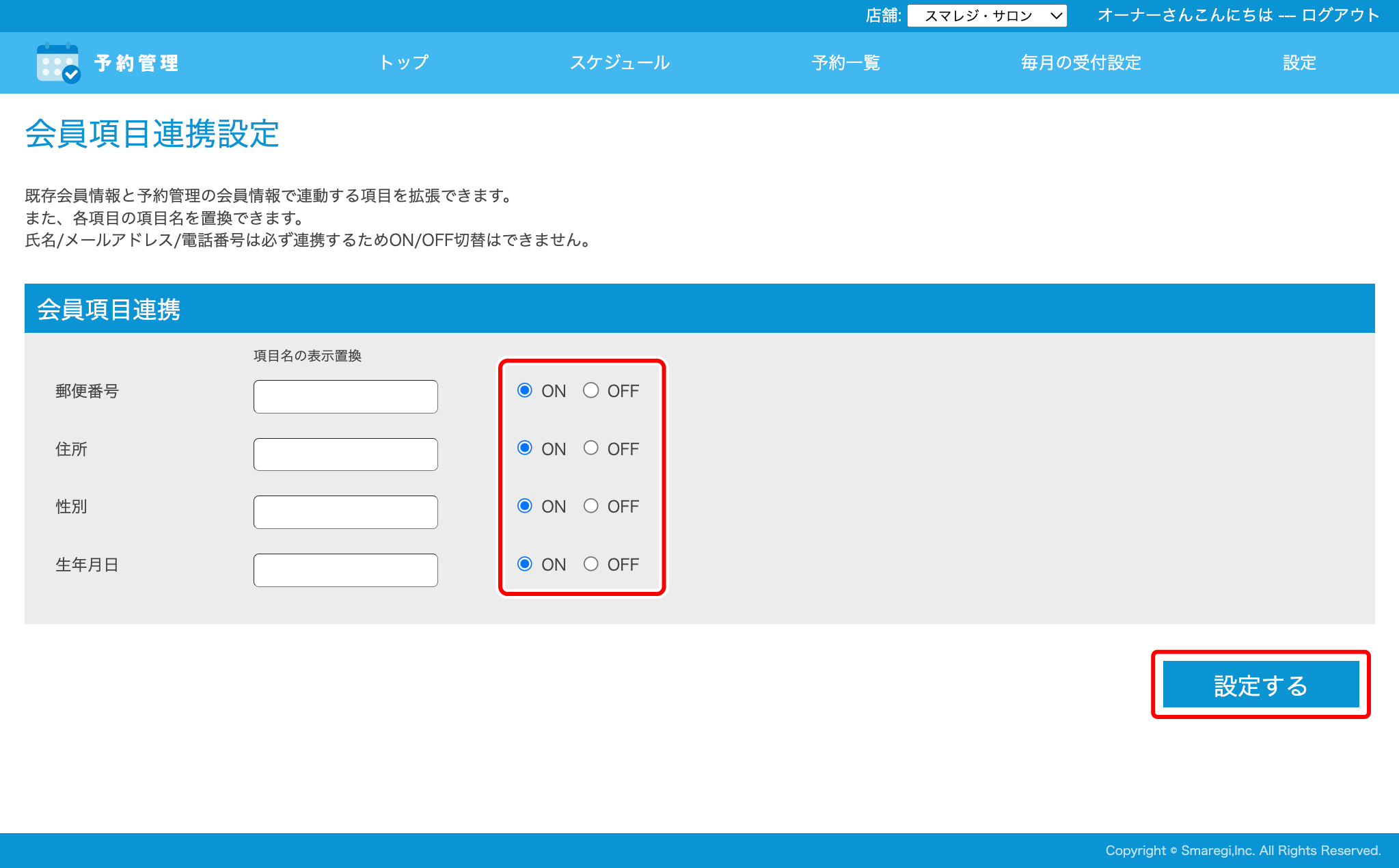This screenshot has width=1399, height=868.
Task: Click the 予約管理 calendar logo icon
Action: pyautogui.click(x=58, y=63)
